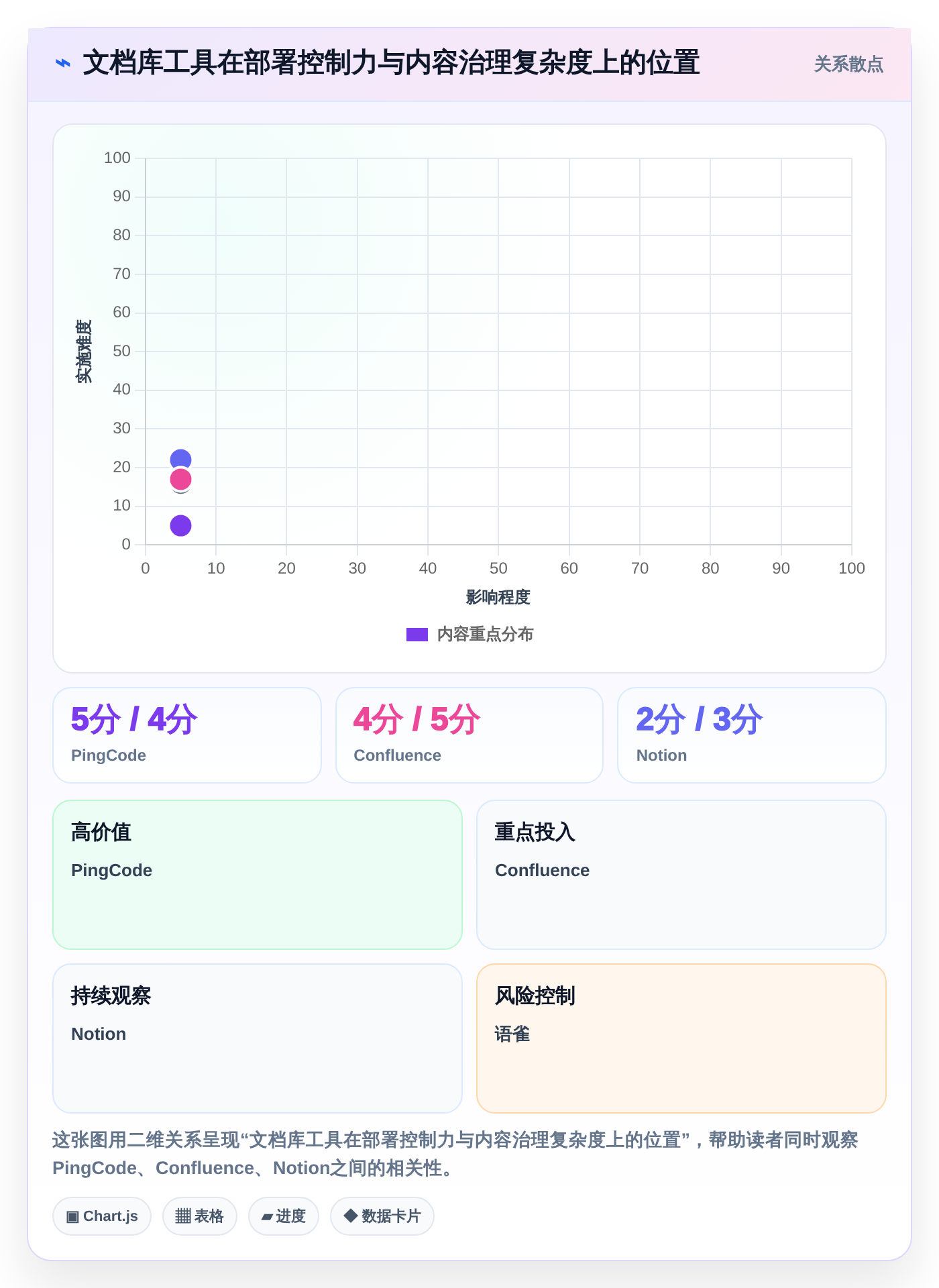Click the main chart title text
The image size is (939, 1288).
pos(391,63)
